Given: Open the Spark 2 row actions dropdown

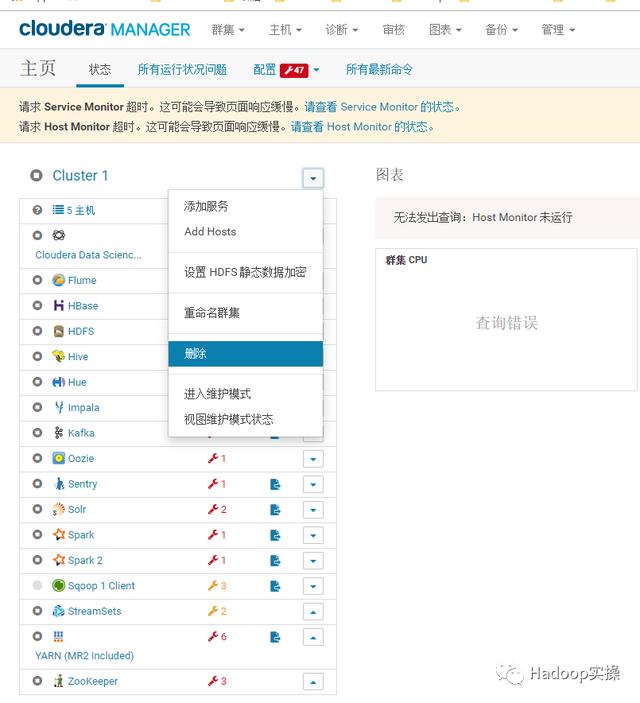Looking at the screenshot, I should 313,561.
